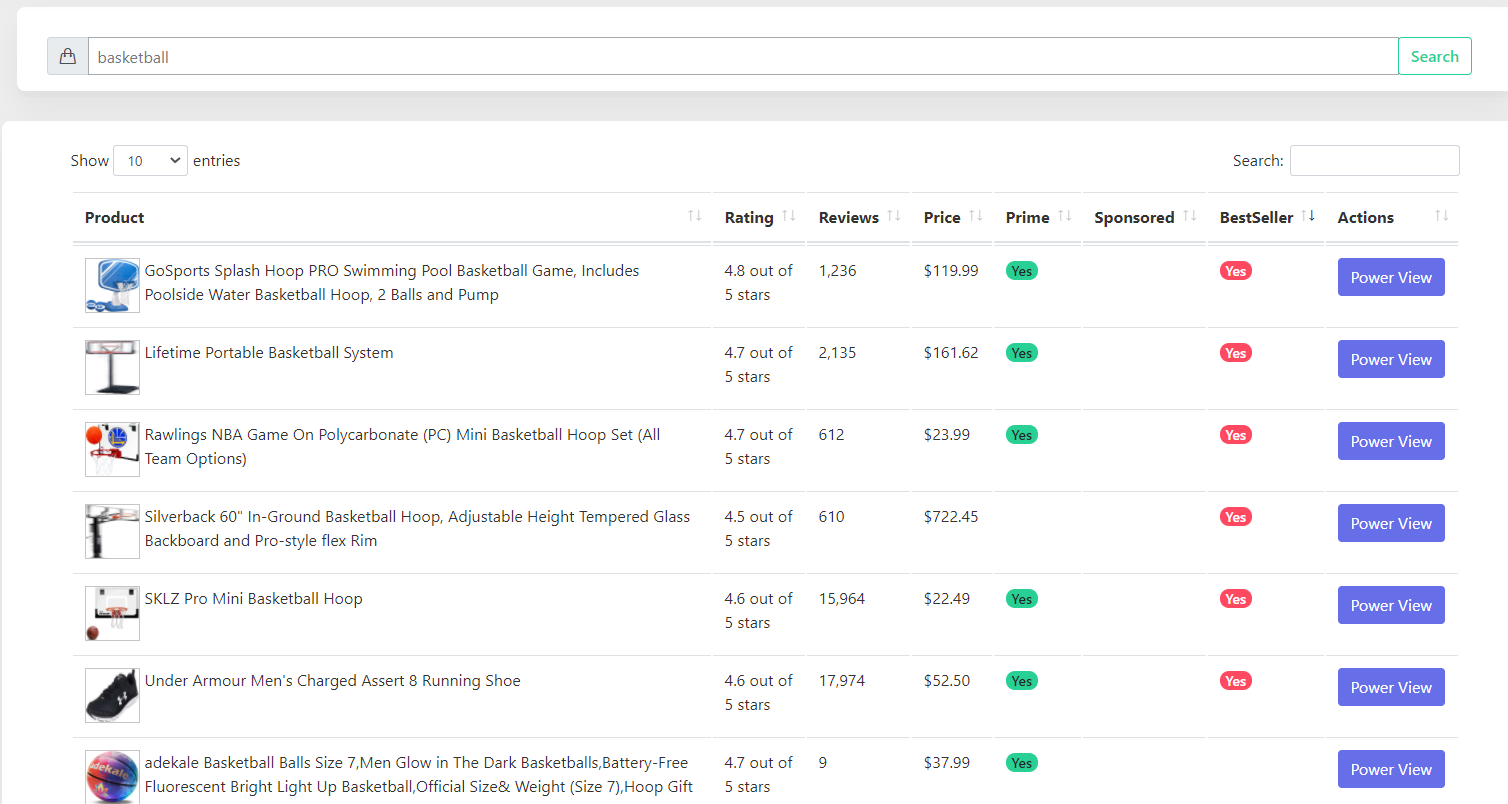Open Power View for adekale Basketball Balls
This screenshot has height=804, width=1508.
tap(1391, 769)
